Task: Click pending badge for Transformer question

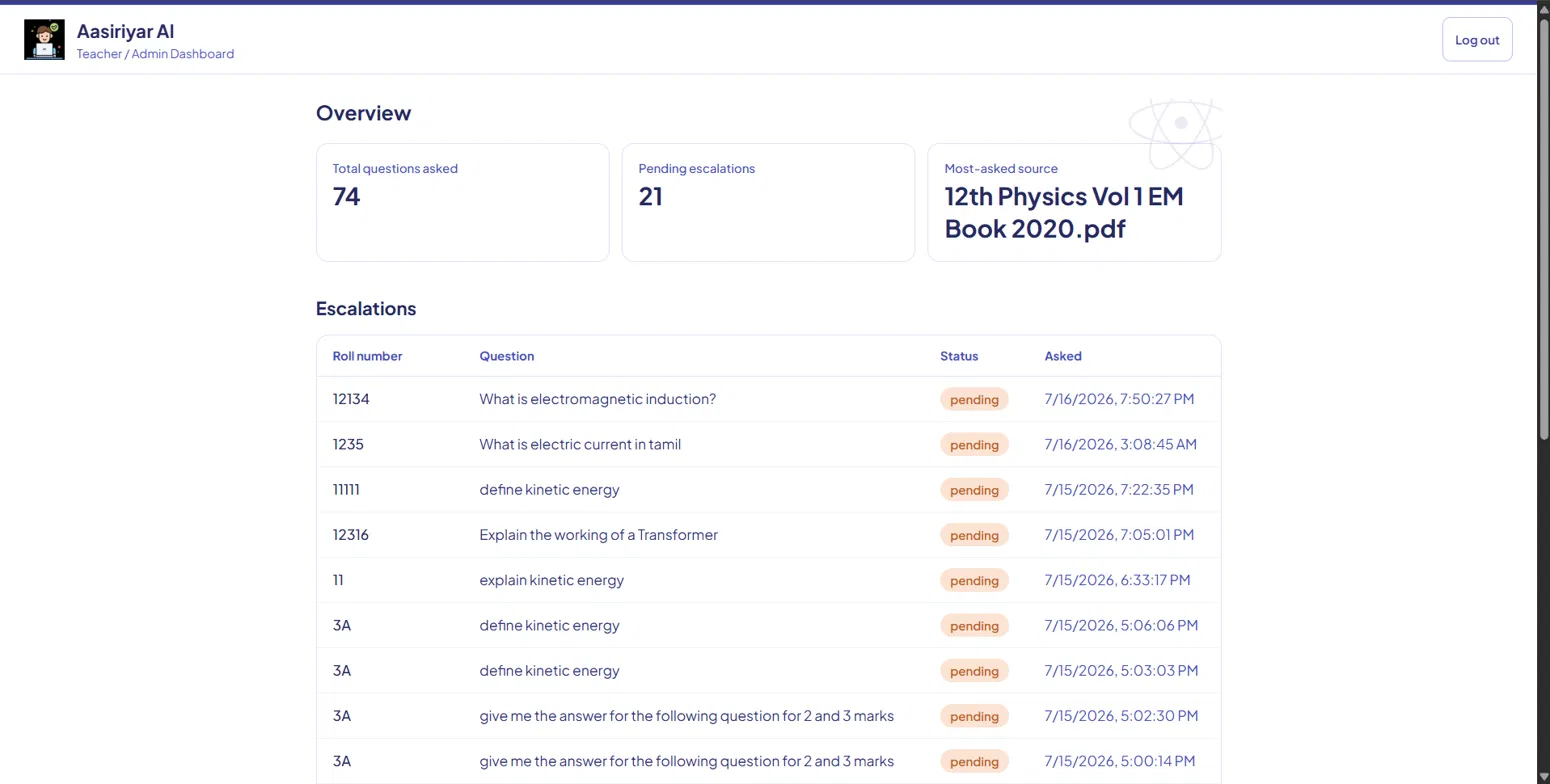Action: (x=974, y=535)
